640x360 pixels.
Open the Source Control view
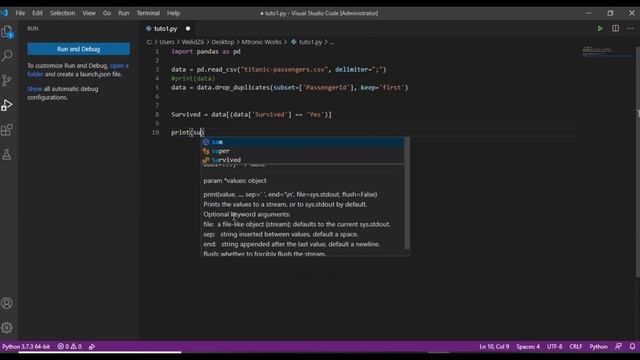coord(7,80)
